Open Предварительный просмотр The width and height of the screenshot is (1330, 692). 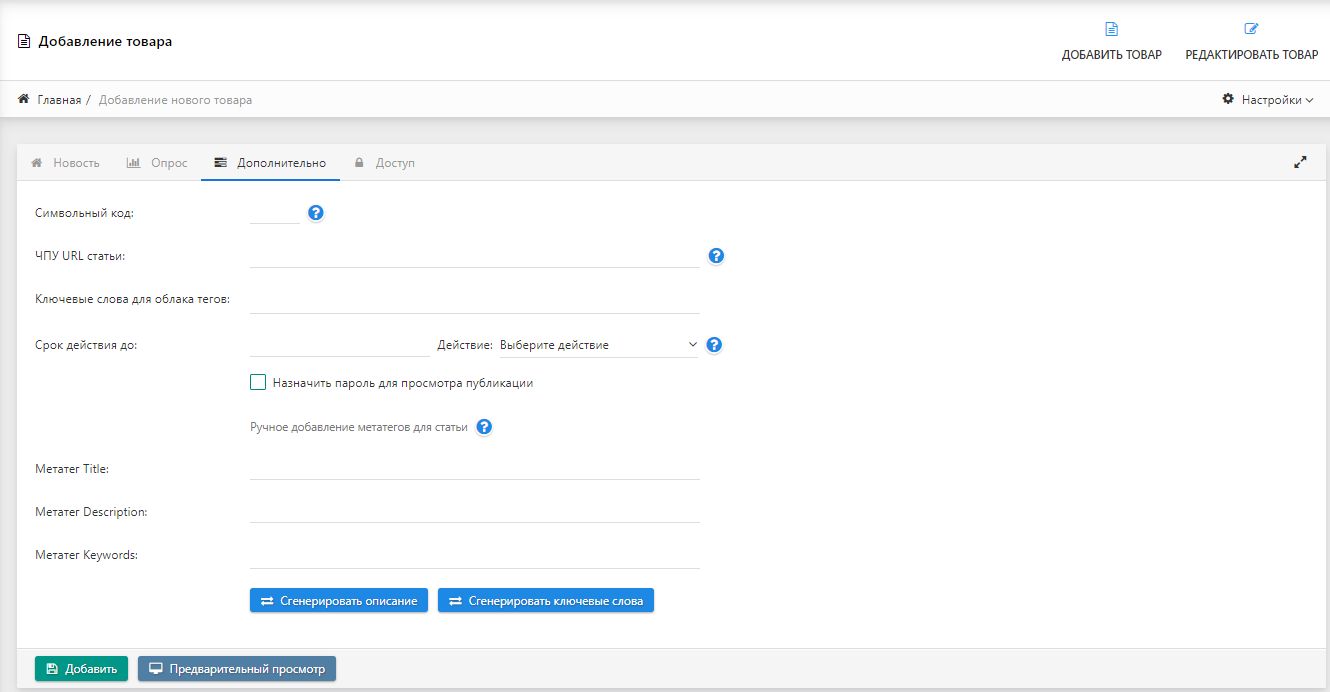(237, 669)
